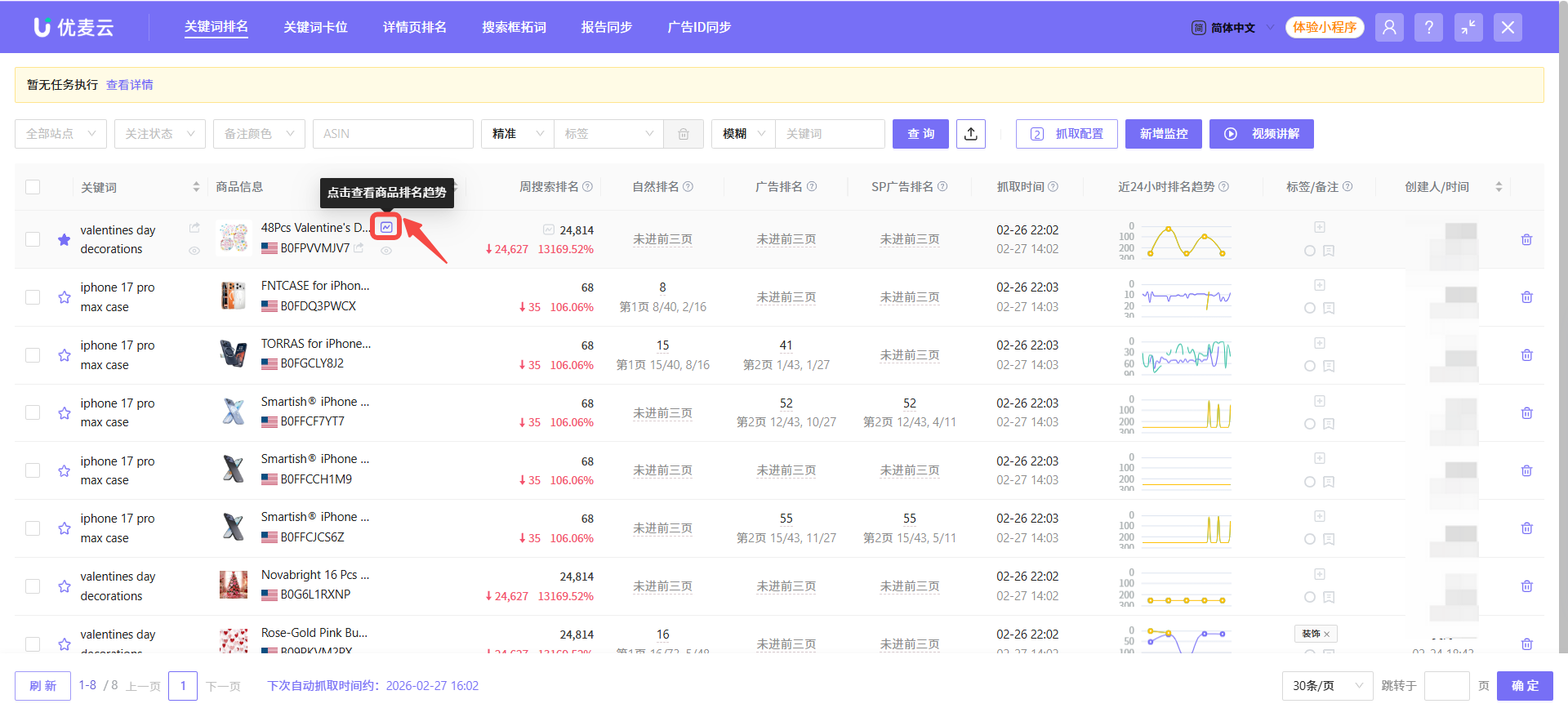Open 简体中文 language dropdown

pyautogui.click(x=1233, y=28)
